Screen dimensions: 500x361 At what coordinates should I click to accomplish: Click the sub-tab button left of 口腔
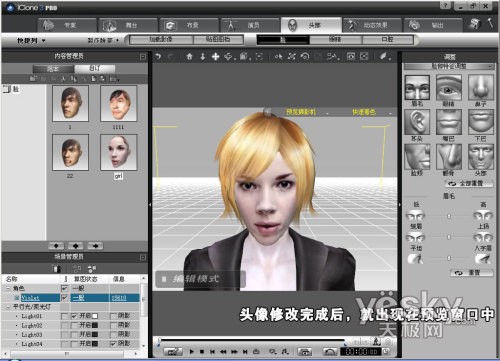(336, 40)
